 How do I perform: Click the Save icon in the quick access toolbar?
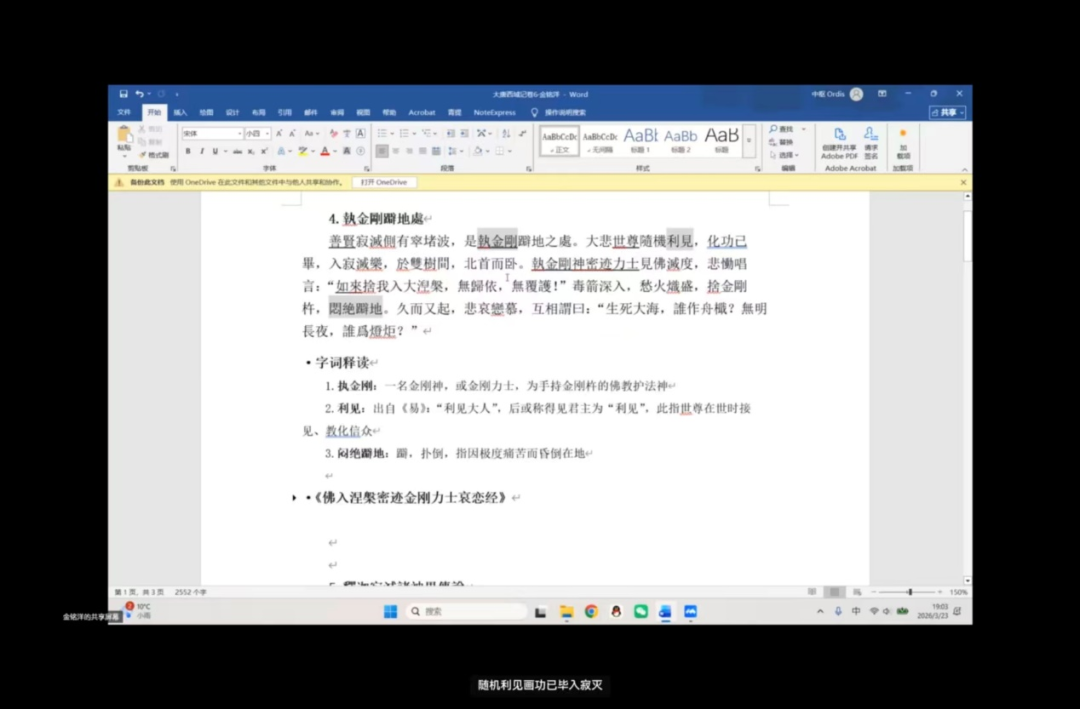pyautogui.click(x=123, y=94)
